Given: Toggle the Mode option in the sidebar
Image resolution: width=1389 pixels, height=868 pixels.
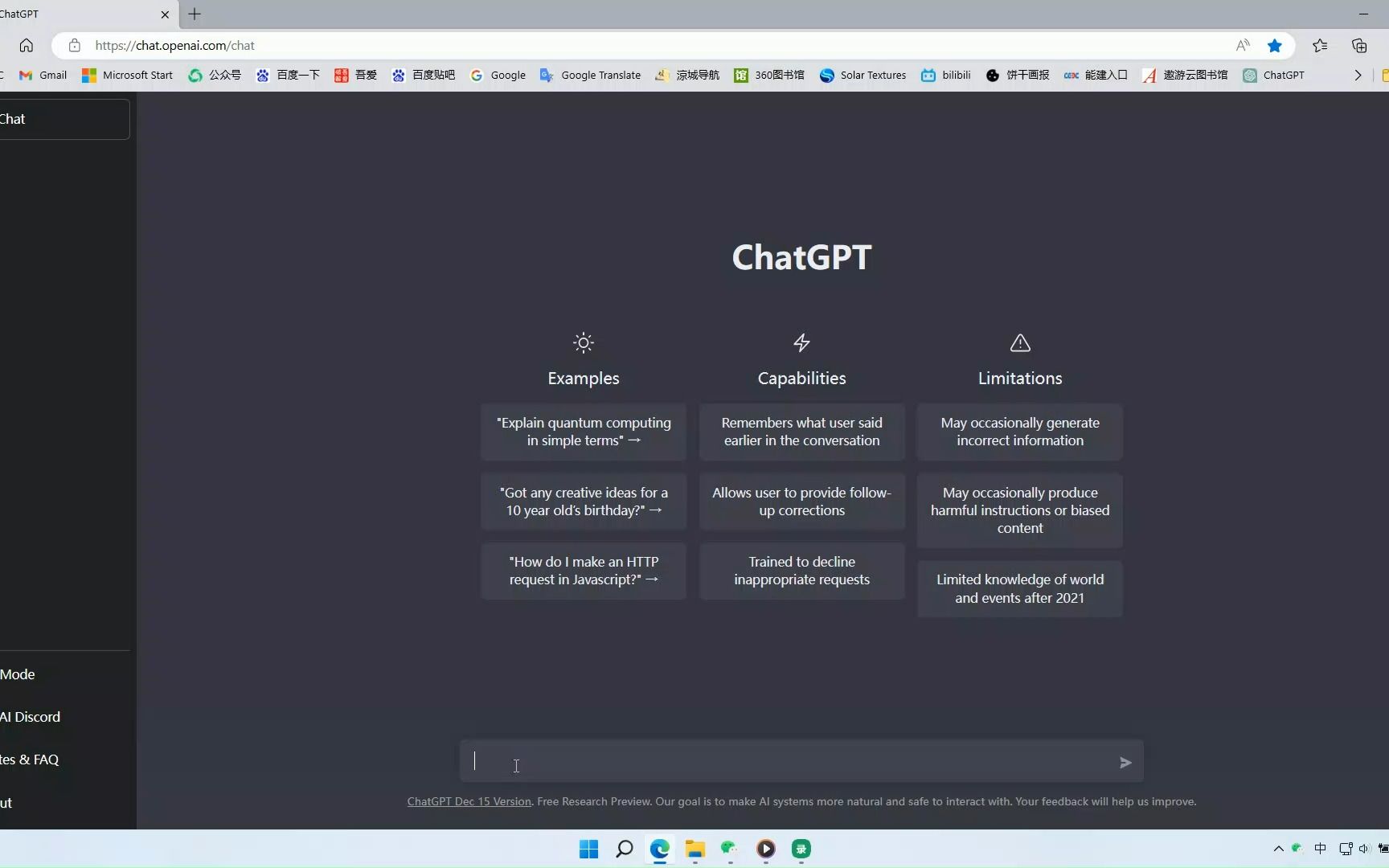Looking at the screenshot, I should [x=64, y=674].
